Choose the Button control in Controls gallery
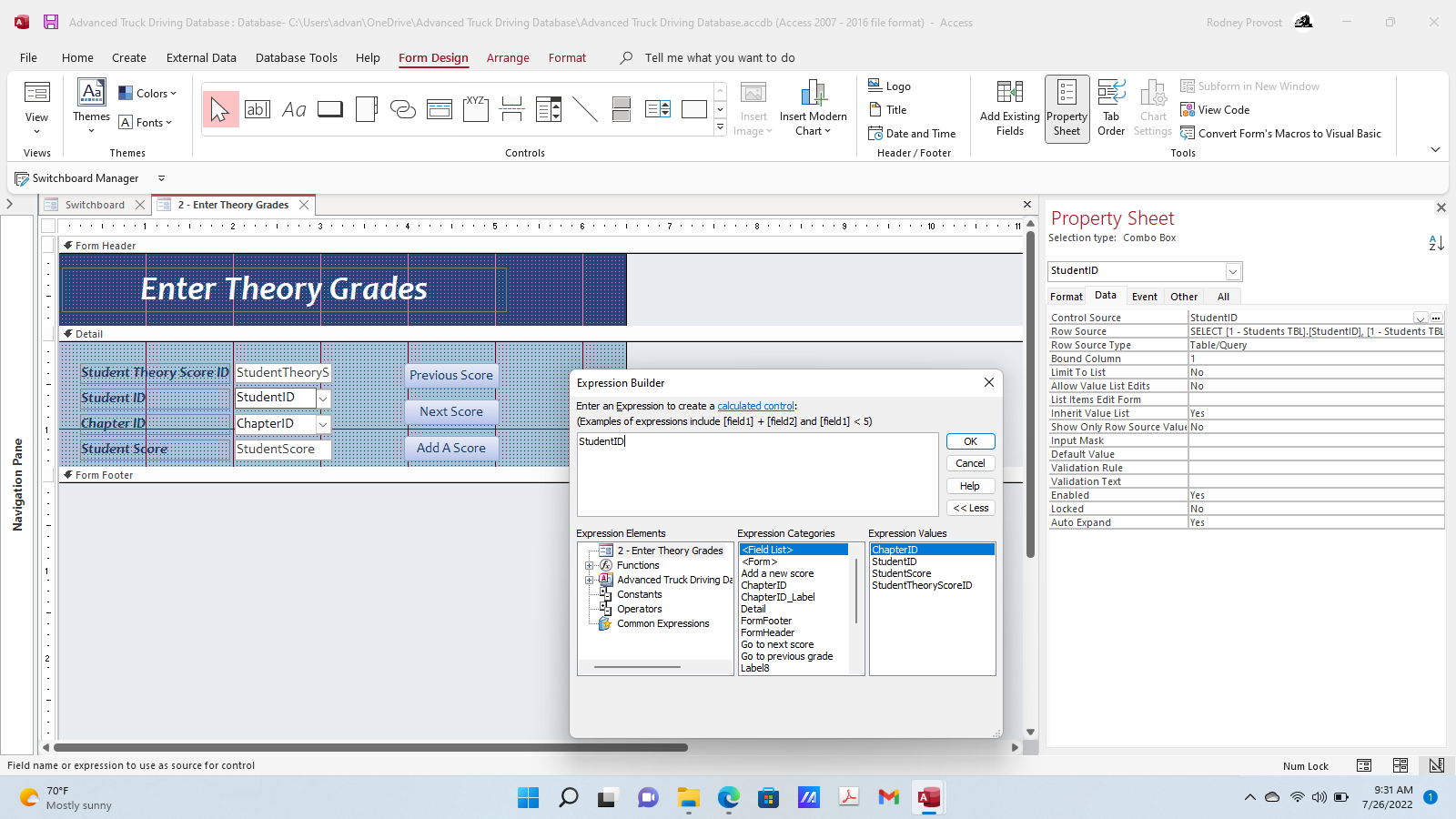The height and width of the screenshot is (819, 1456). [330, 109]
